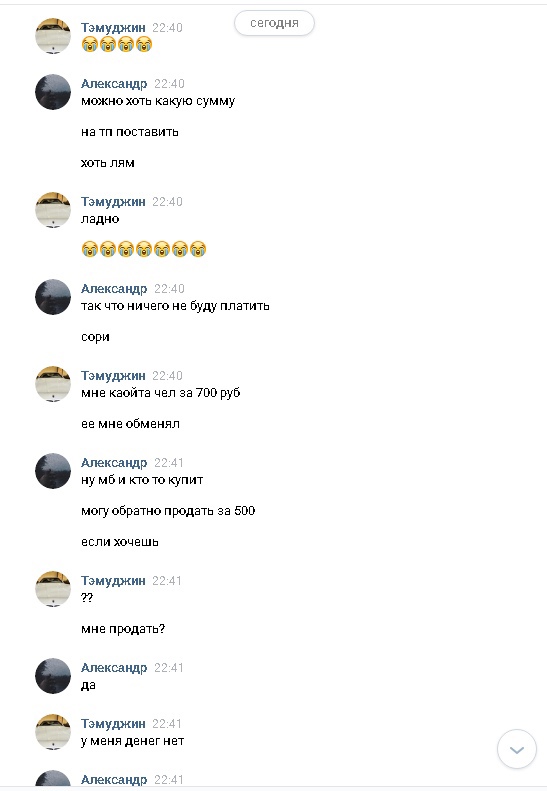
Task: Click the scroll-to-bottom chevron button
Action: (x=516, y=749)
